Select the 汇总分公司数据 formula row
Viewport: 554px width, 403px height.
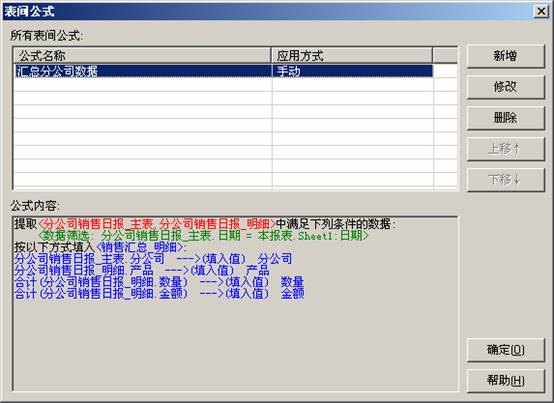223,71
